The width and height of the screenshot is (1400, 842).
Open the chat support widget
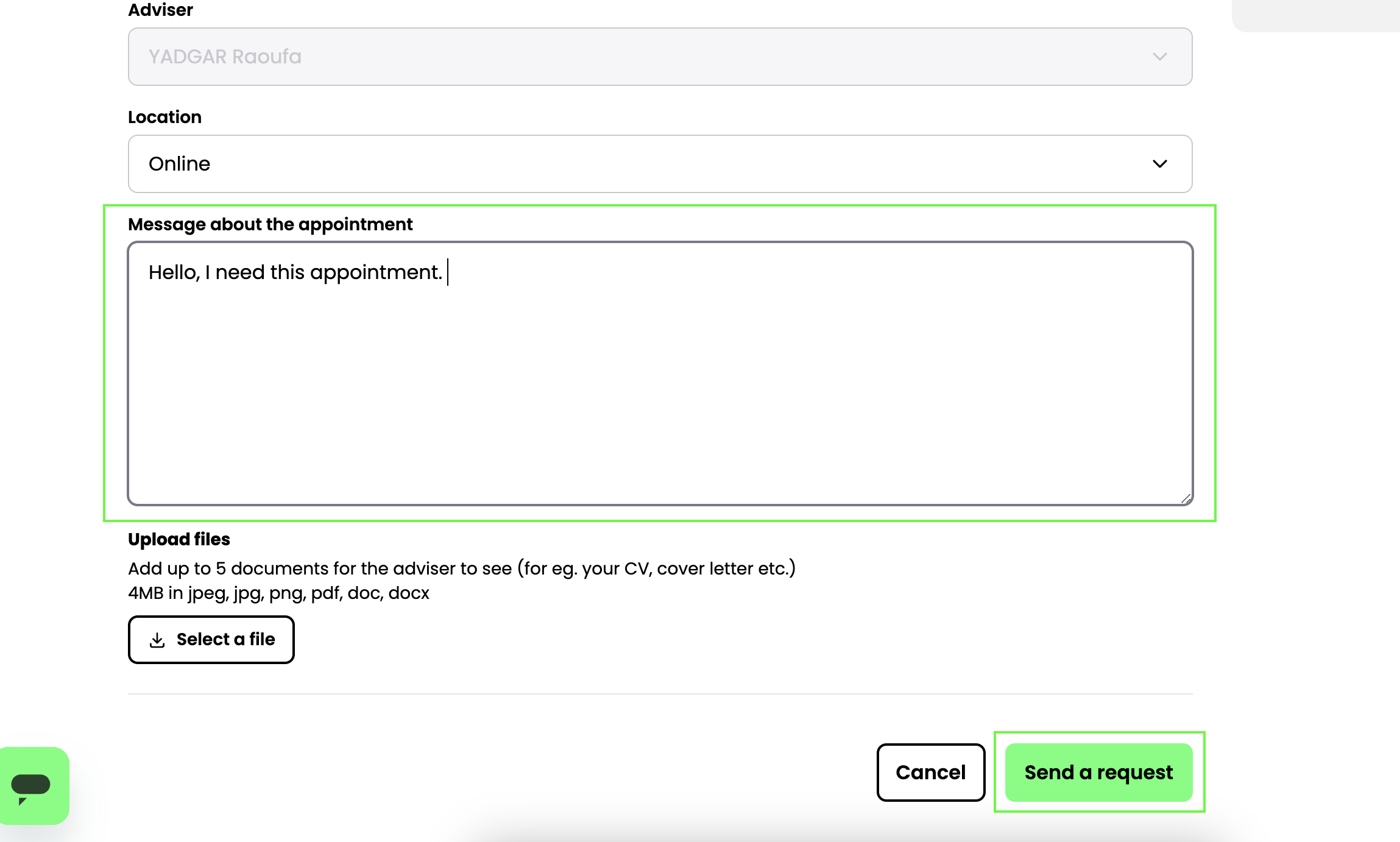click(33, 785)
